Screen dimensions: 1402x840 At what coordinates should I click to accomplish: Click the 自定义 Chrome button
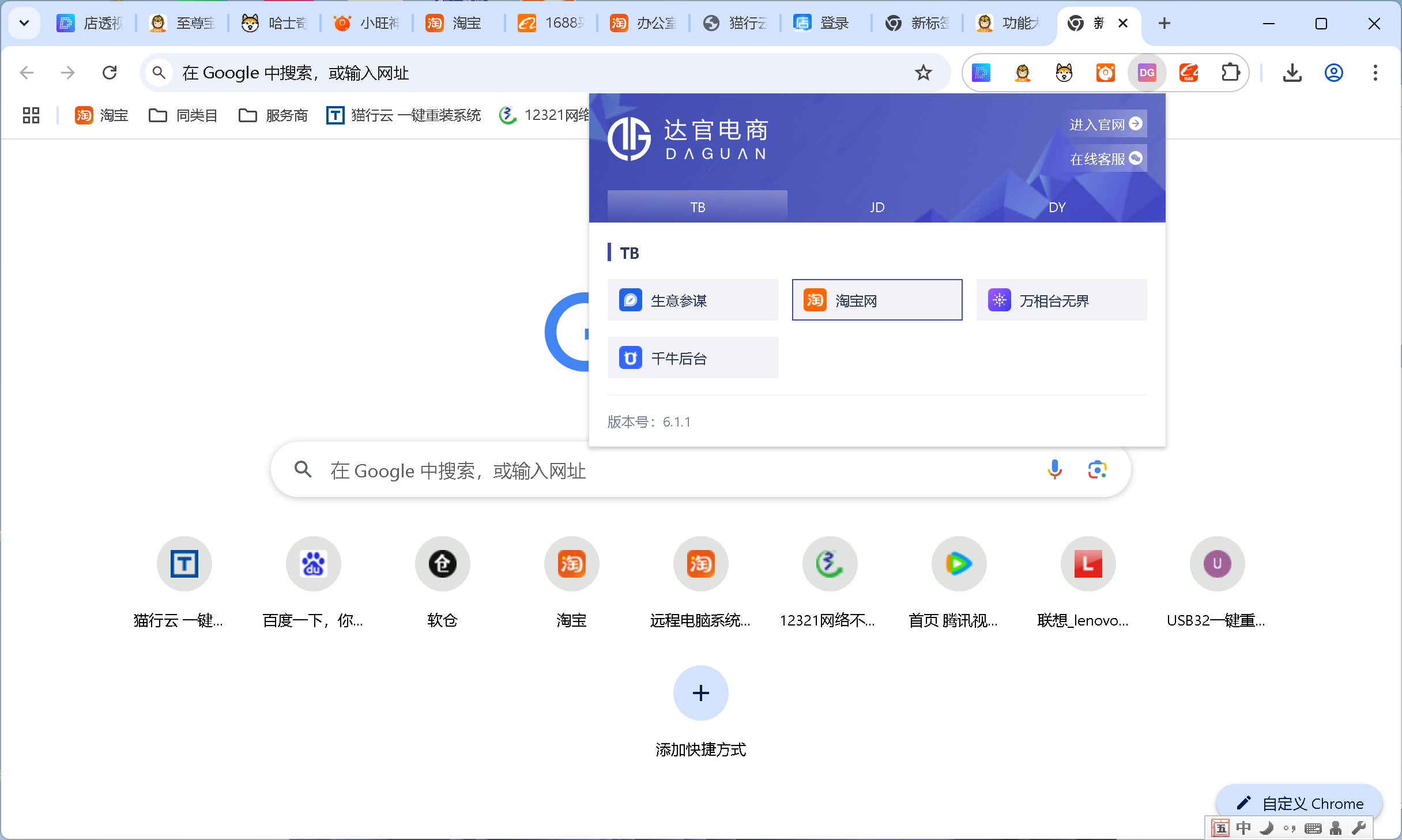[x=1299, y=803]
